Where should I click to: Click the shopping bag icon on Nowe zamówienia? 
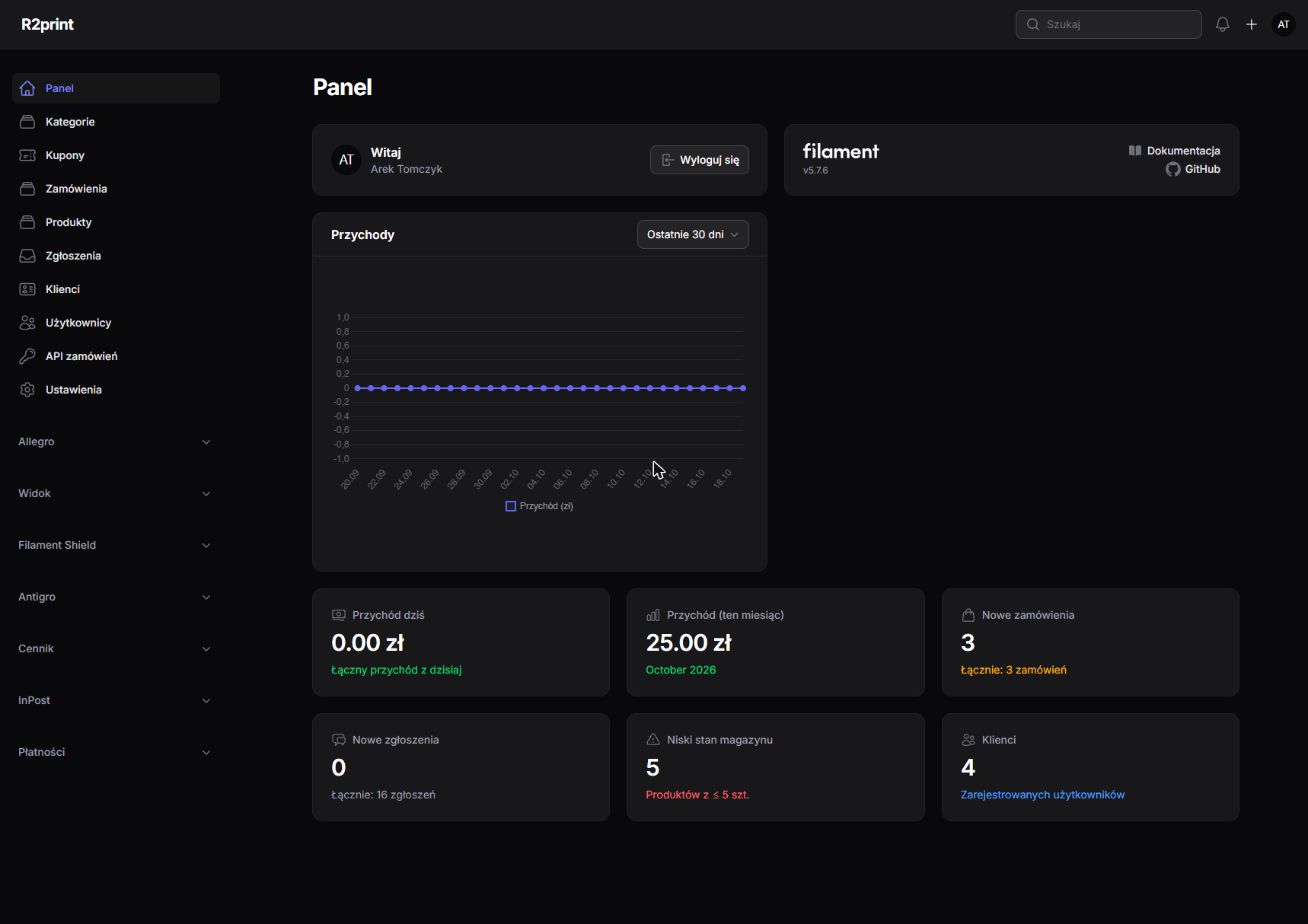pyautogui.click(x=968, y=615)
